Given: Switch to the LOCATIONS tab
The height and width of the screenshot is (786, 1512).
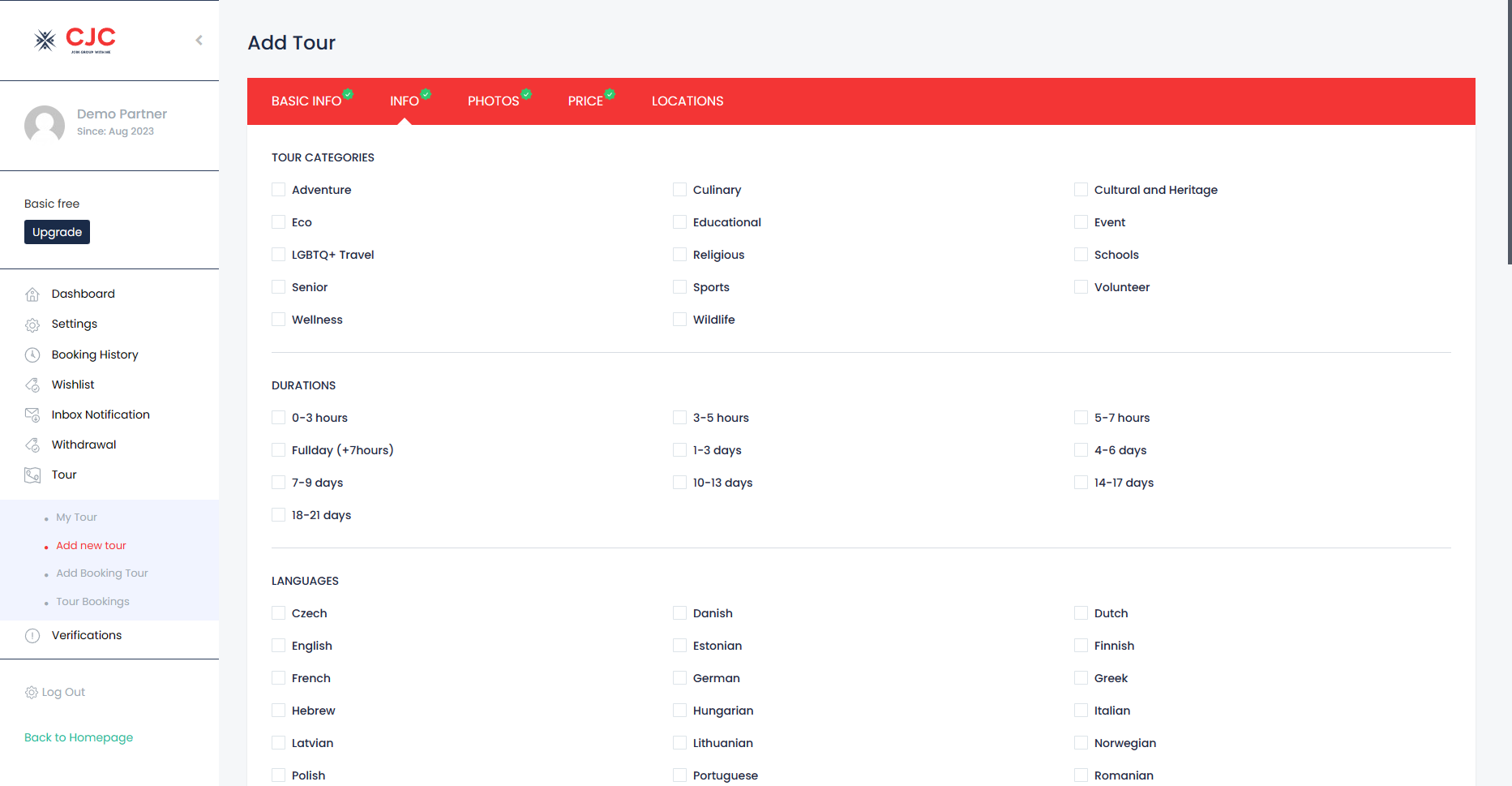Looking at the screenshot, I should click(687, 101).
